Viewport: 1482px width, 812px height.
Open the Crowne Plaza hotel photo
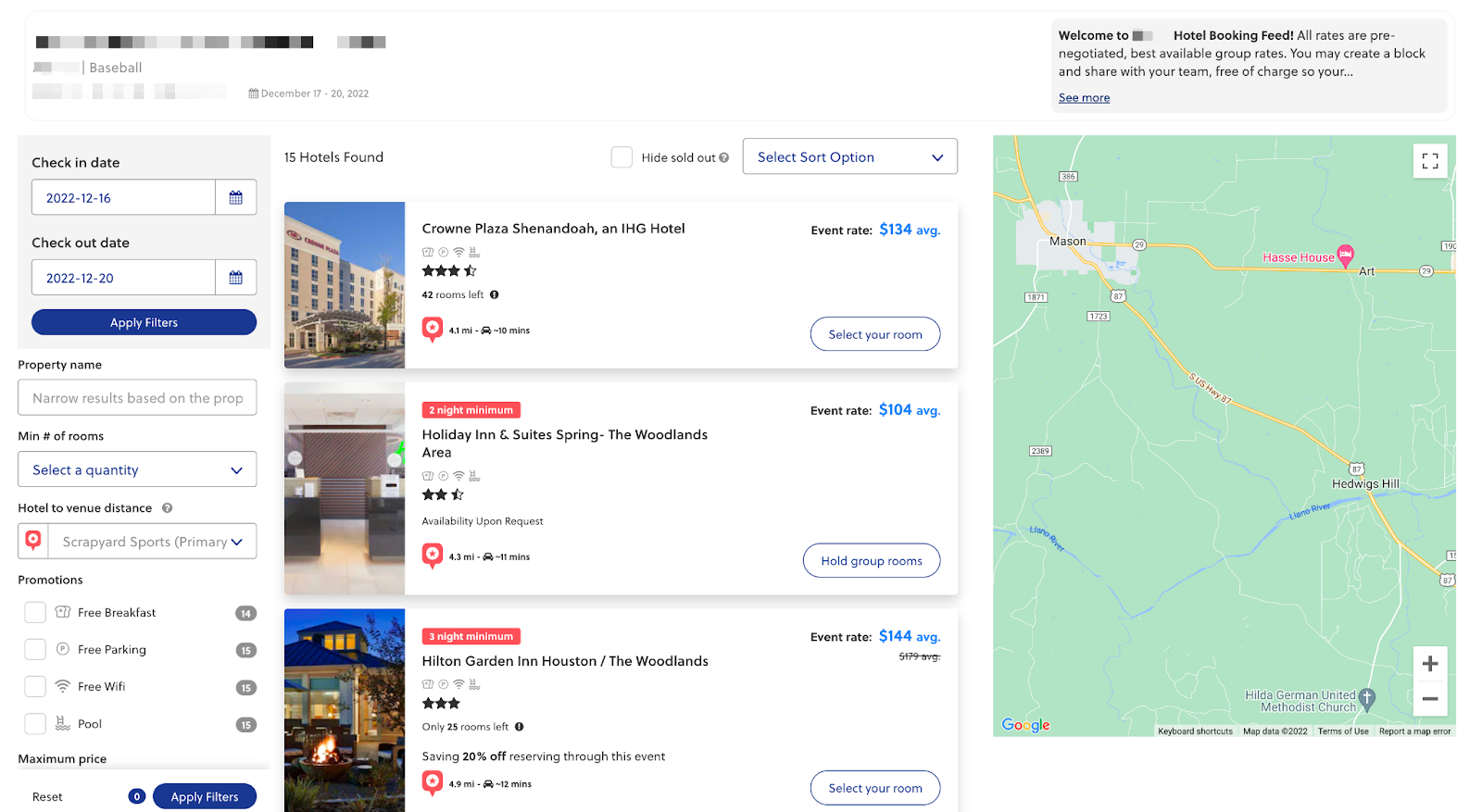tap(345, 285)
